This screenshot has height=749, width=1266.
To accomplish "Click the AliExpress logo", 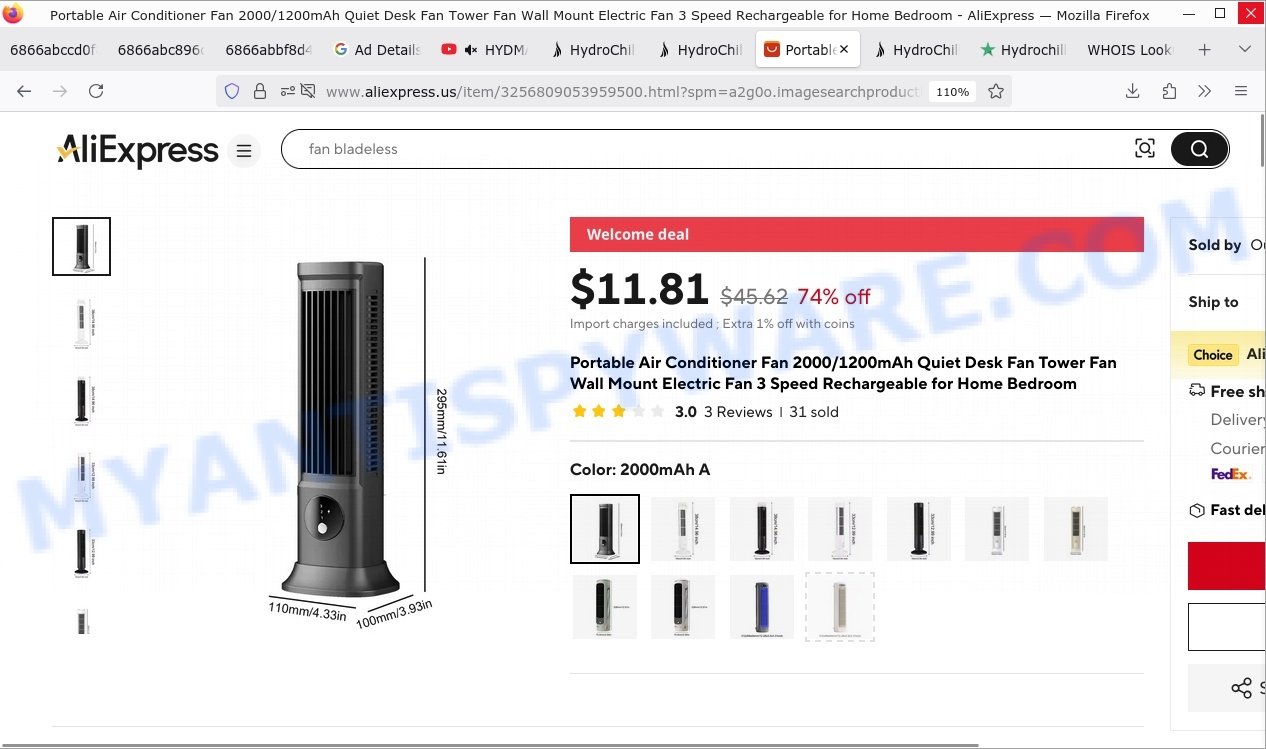I will [137, 151].
